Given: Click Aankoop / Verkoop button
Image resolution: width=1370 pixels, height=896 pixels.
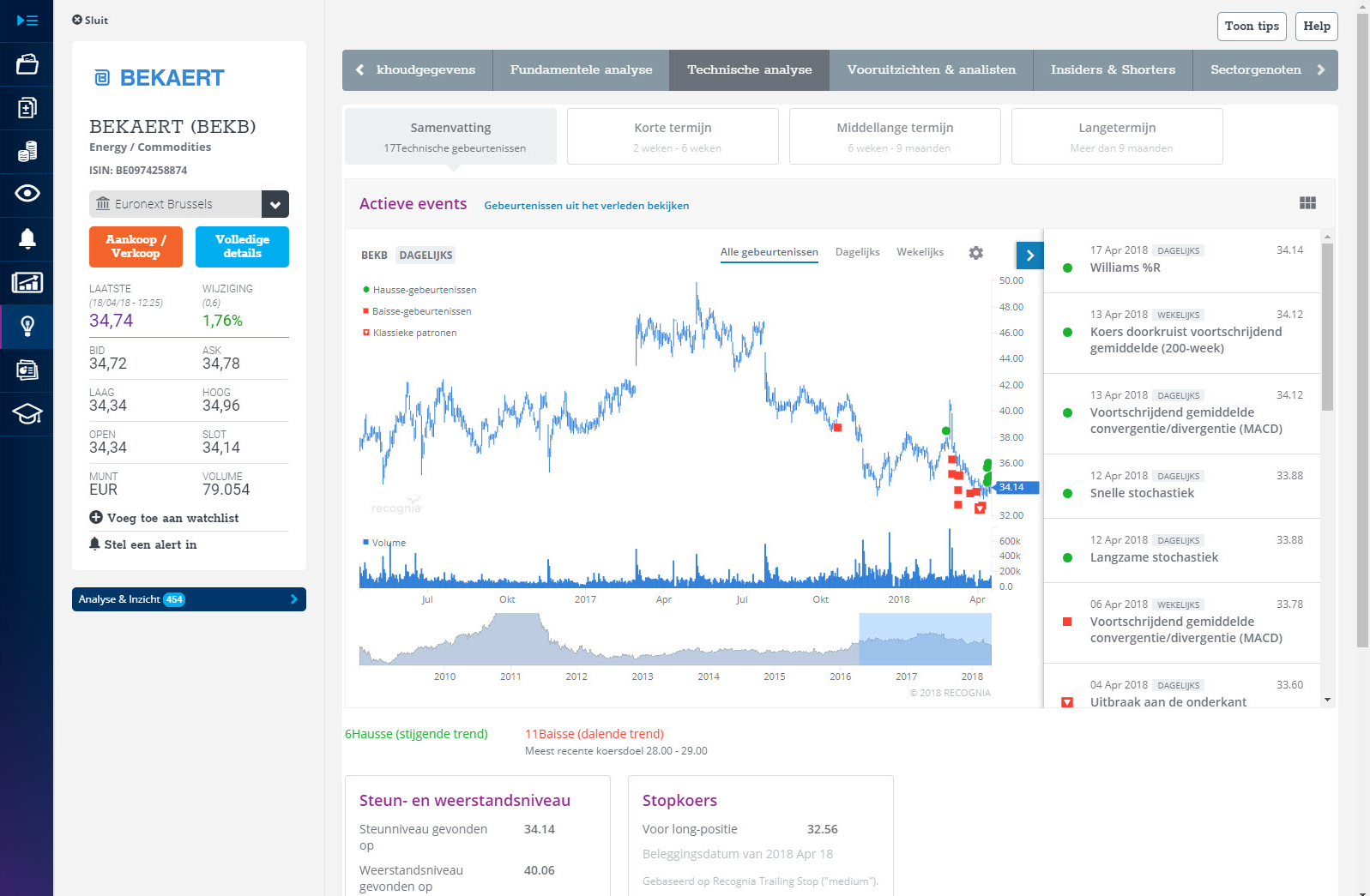Looking at the screenshot, I should [x=136, y=247].
